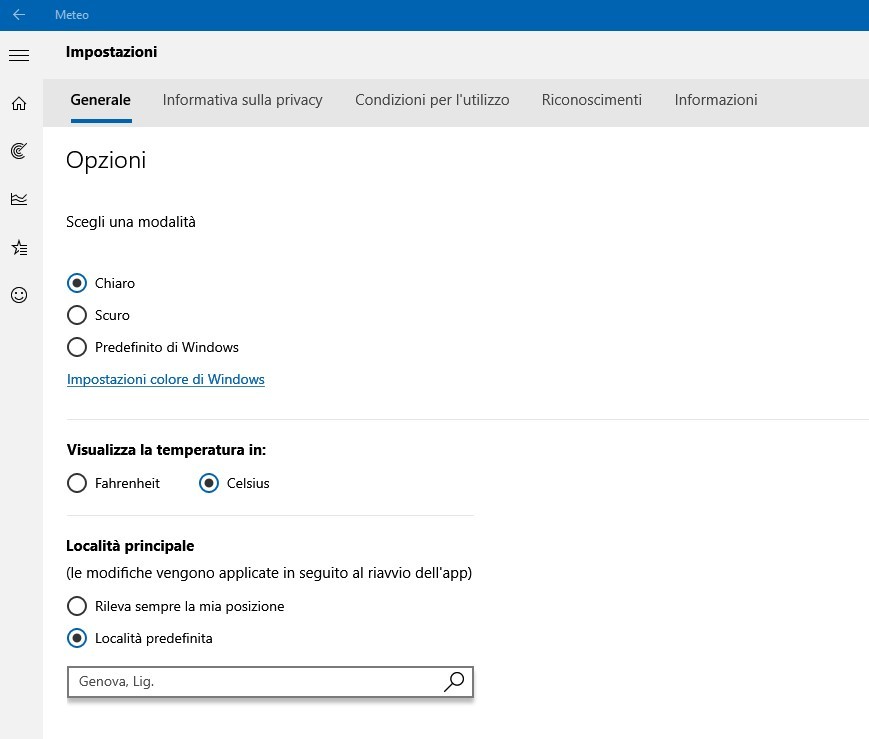
Task: Enable Rileva sempre la mia posizione
Action: (77, 607)
